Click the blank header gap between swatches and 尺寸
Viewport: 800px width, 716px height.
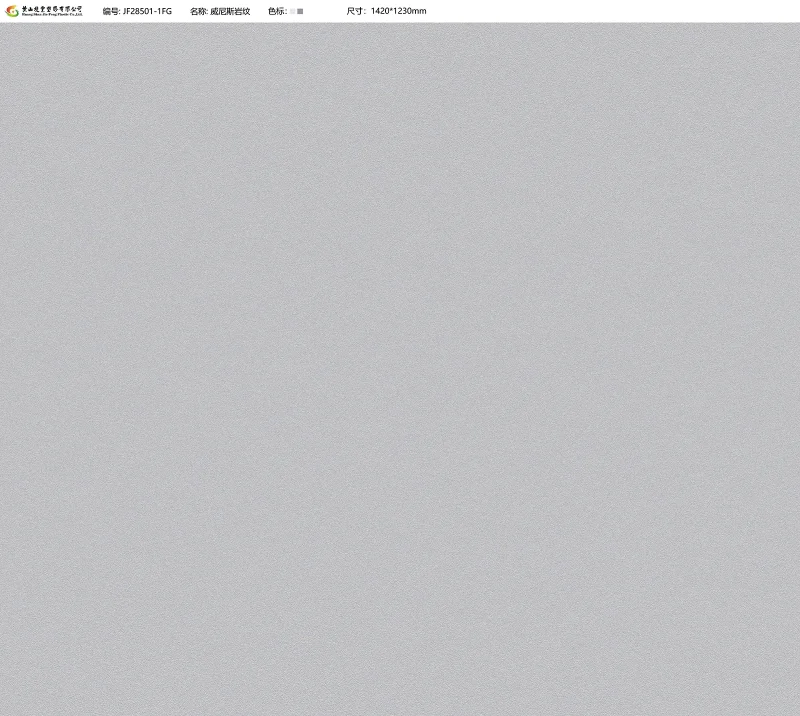tap(325, 11)
